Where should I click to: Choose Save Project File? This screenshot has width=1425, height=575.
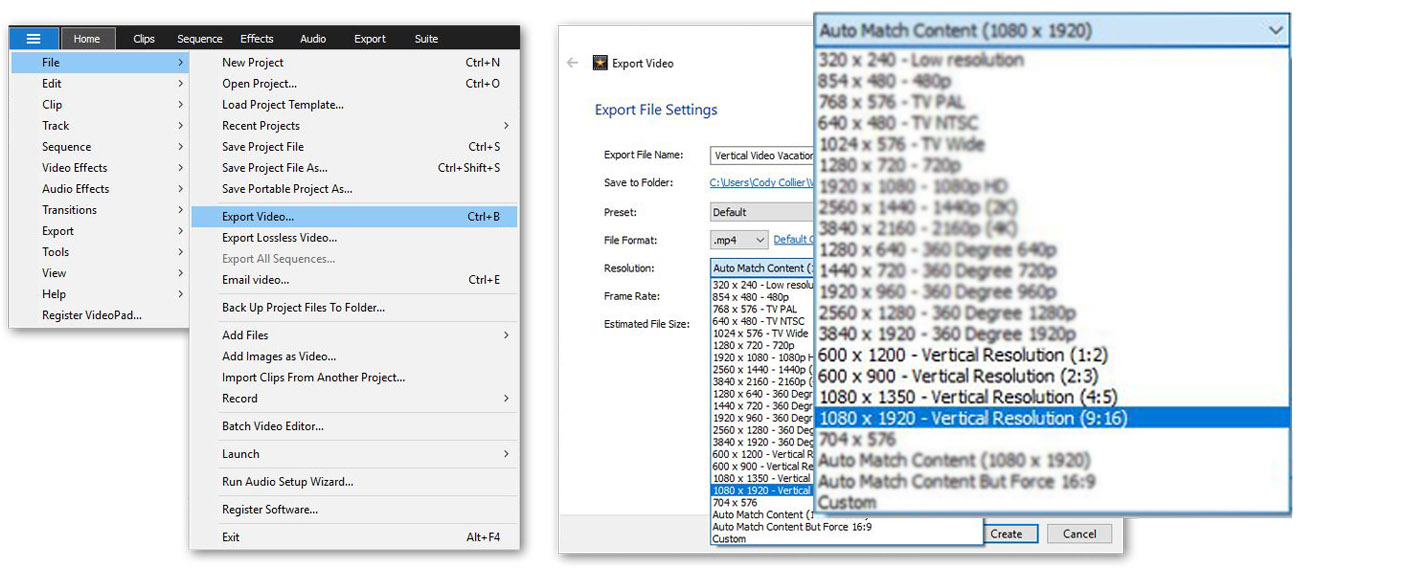354,146
